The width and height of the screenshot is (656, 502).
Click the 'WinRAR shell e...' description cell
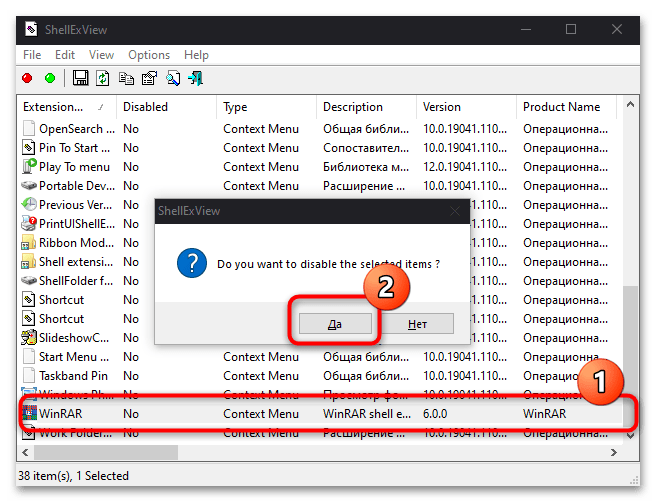click(367, 414)
